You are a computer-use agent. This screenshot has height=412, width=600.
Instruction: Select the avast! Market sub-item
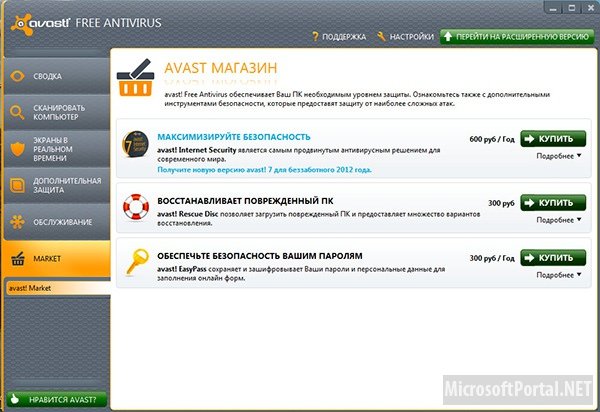coord(58,288)
